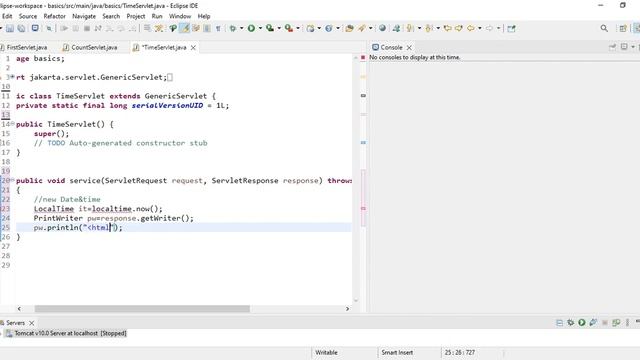This screenshot has width=640, height=360.
Task: Click the Pin Editor toolbar icon
Action: (511, 28)
